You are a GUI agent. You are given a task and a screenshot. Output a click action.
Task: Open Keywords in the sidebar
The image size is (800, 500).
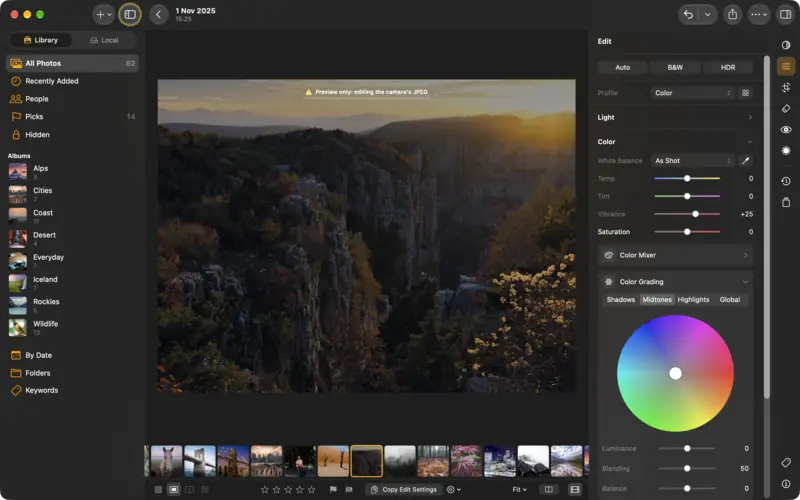[x=72, y=390]
